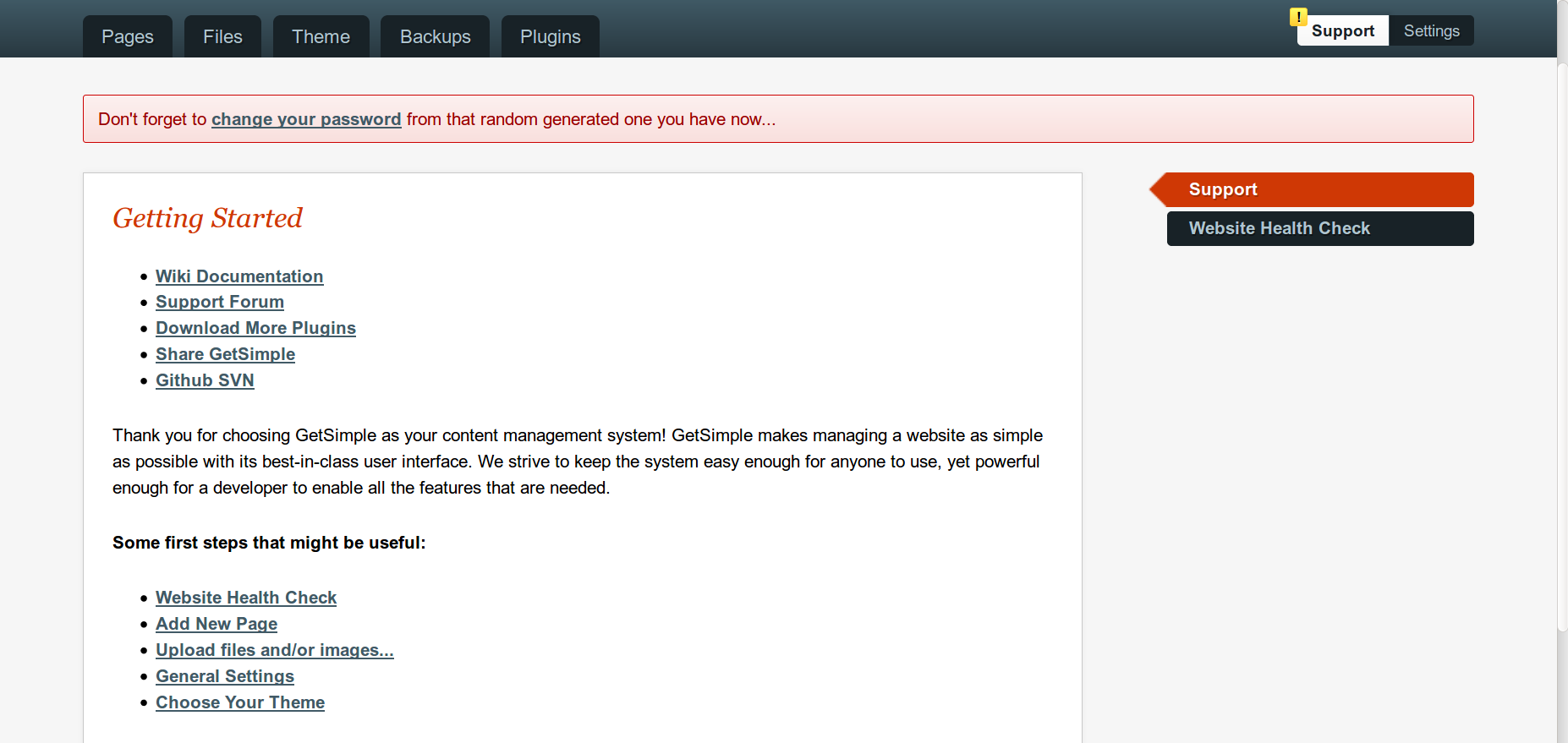The width and height of the screenshot is (1568, 743).
Task: Click the yellow warning badge on Support
Action: [1298, 17]
